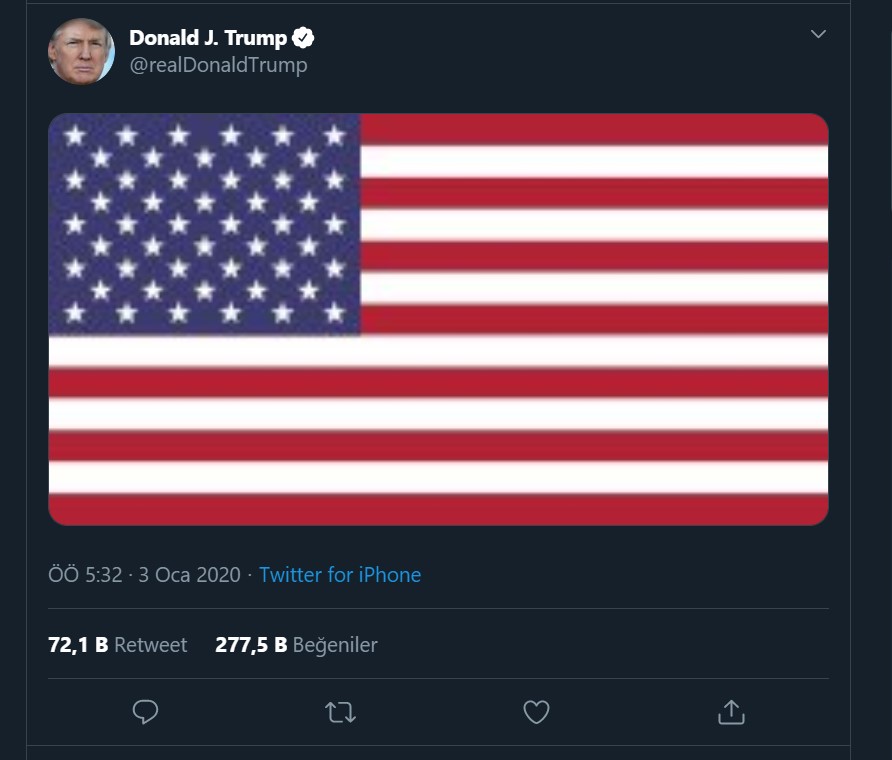Screen dimensions: 892x760
Task: Click the Twitter for iPhone link
Action: pyautogui.click(x=340, y=575)
